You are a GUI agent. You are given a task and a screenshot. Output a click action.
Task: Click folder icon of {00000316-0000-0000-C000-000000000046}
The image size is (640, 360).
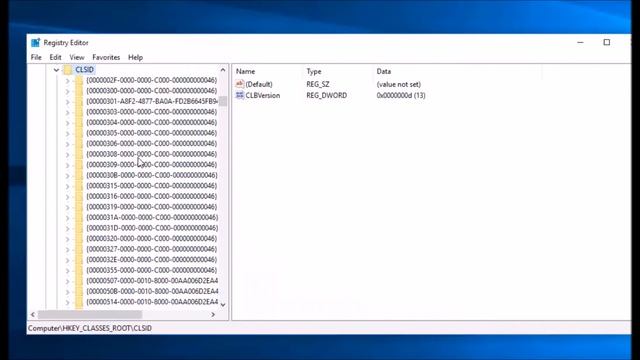(x=79, y=197)
